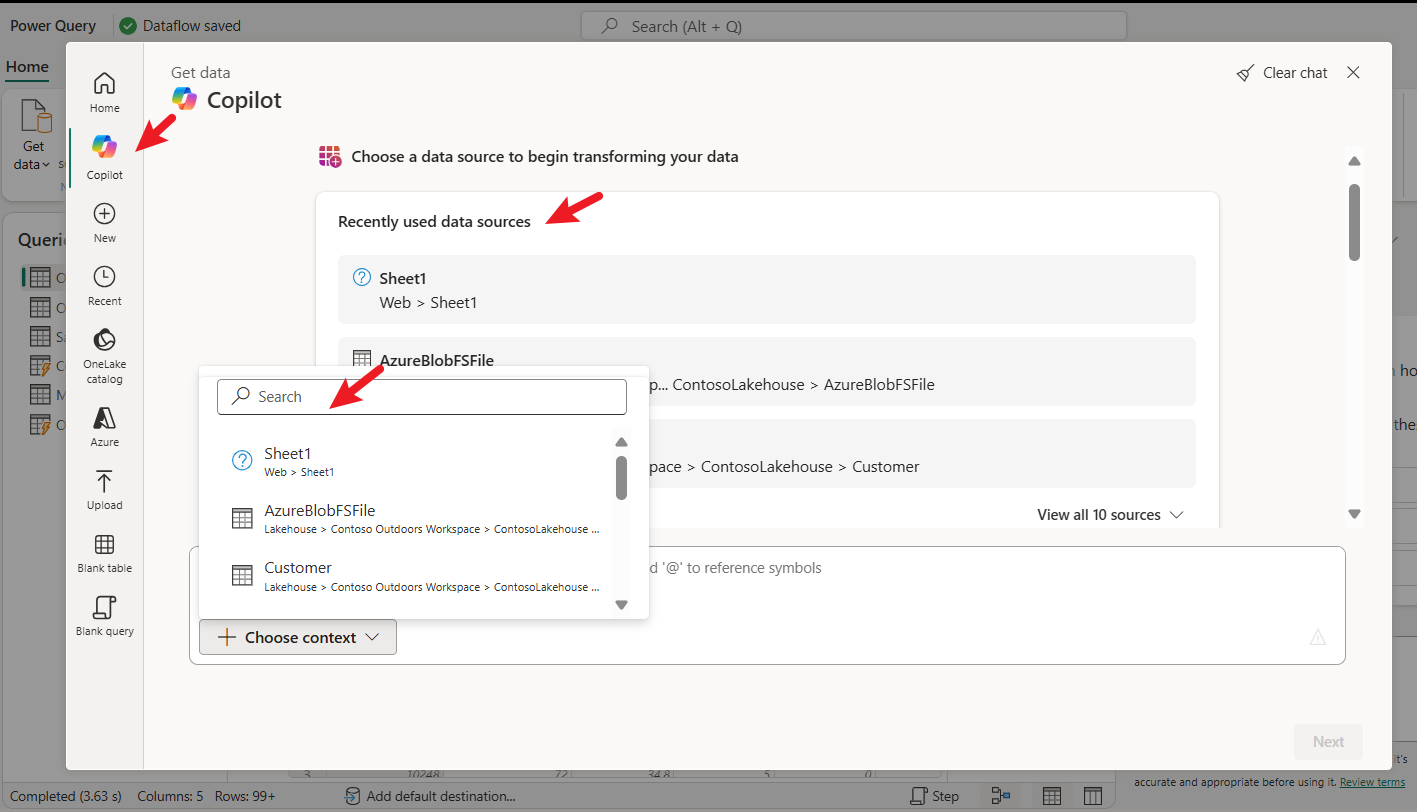Viewport: 1417px width, 812px height.
Task: Click the Upload sidebar icon
Action: (x=104, y=490)
